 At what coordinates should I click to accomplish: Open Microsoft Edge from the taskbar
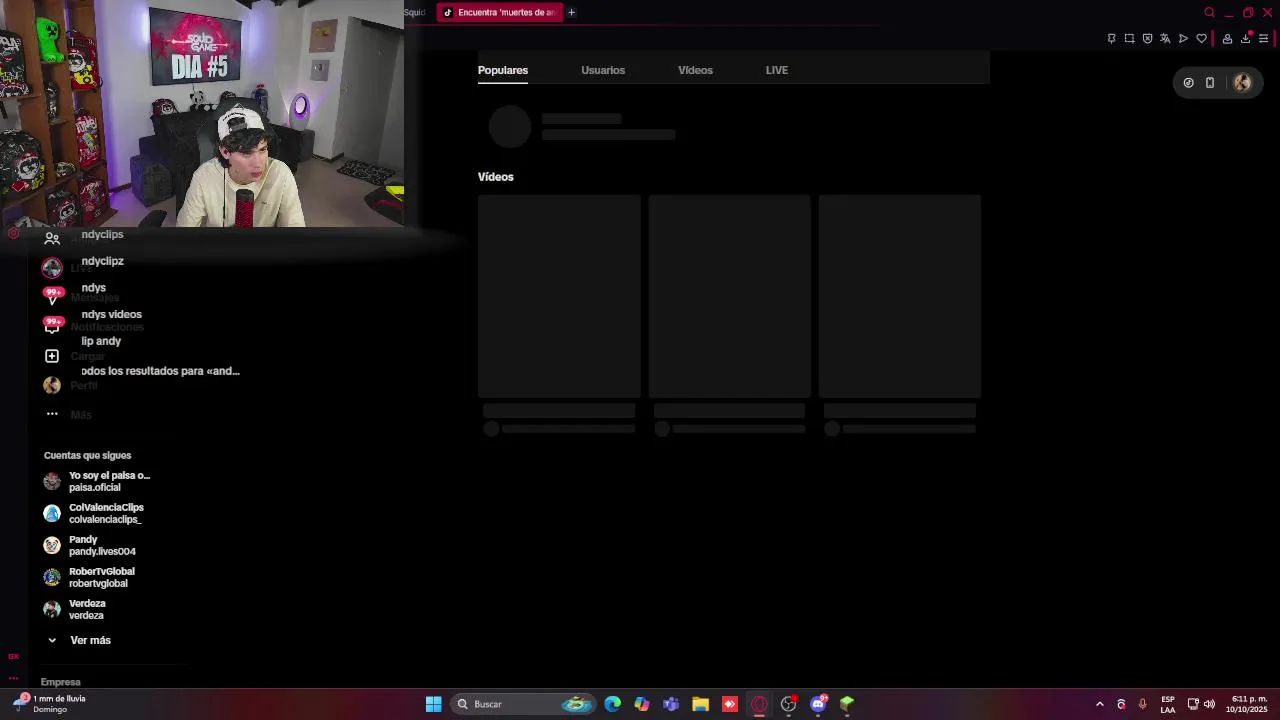612,704
